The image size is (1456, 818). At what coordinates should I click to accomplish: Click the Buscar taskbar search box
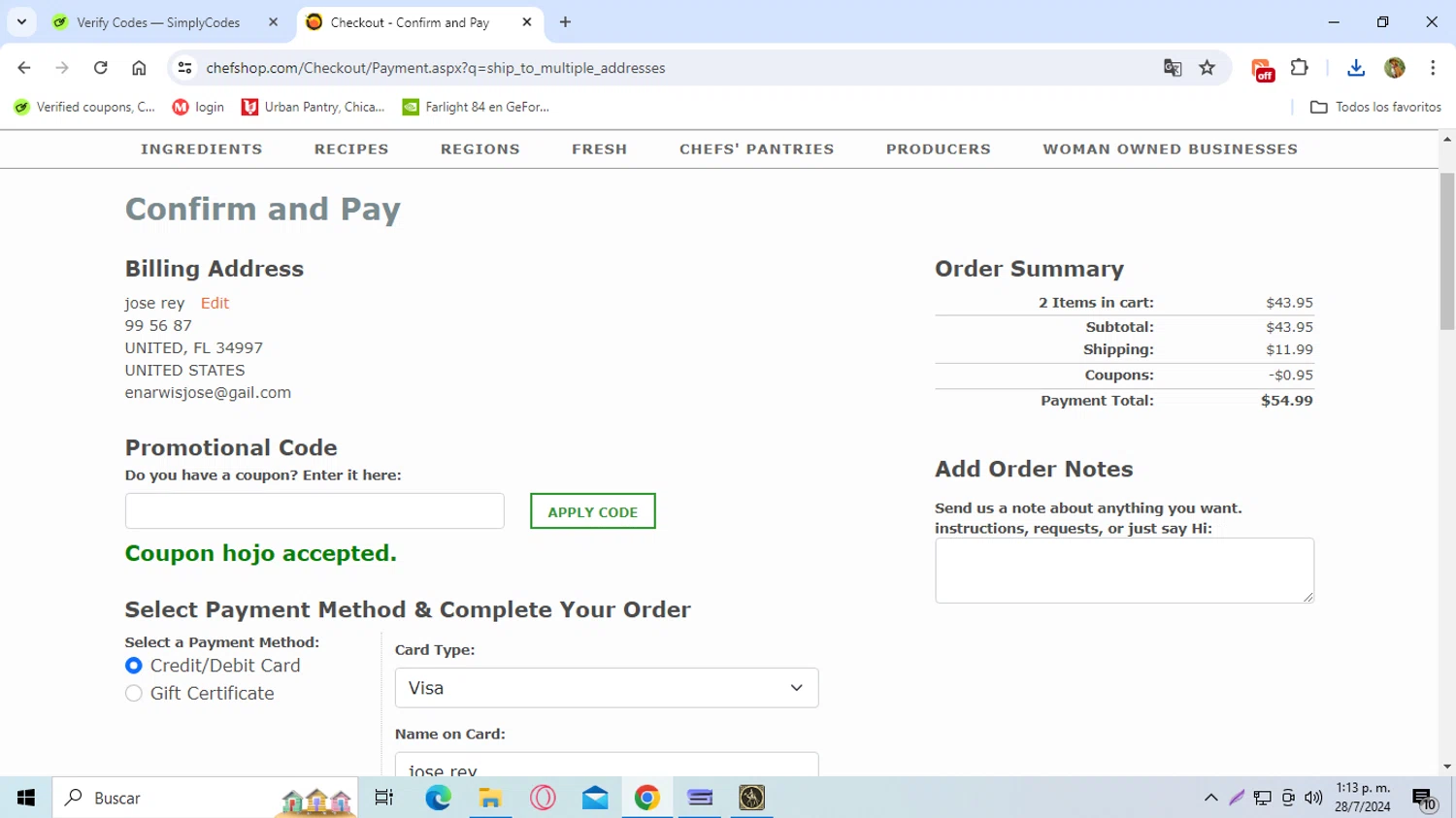click(205, 798)
